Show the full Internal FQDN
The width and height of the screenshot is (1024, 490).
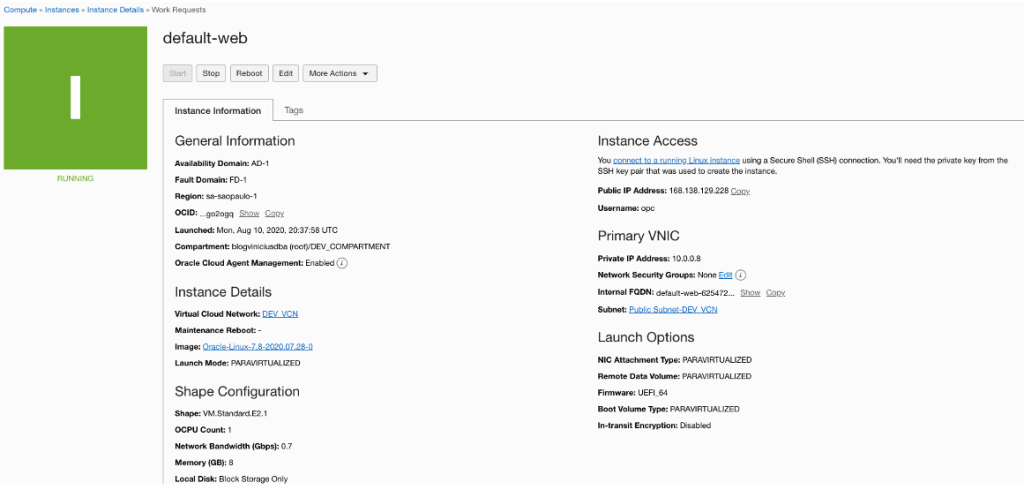[750, 293]
